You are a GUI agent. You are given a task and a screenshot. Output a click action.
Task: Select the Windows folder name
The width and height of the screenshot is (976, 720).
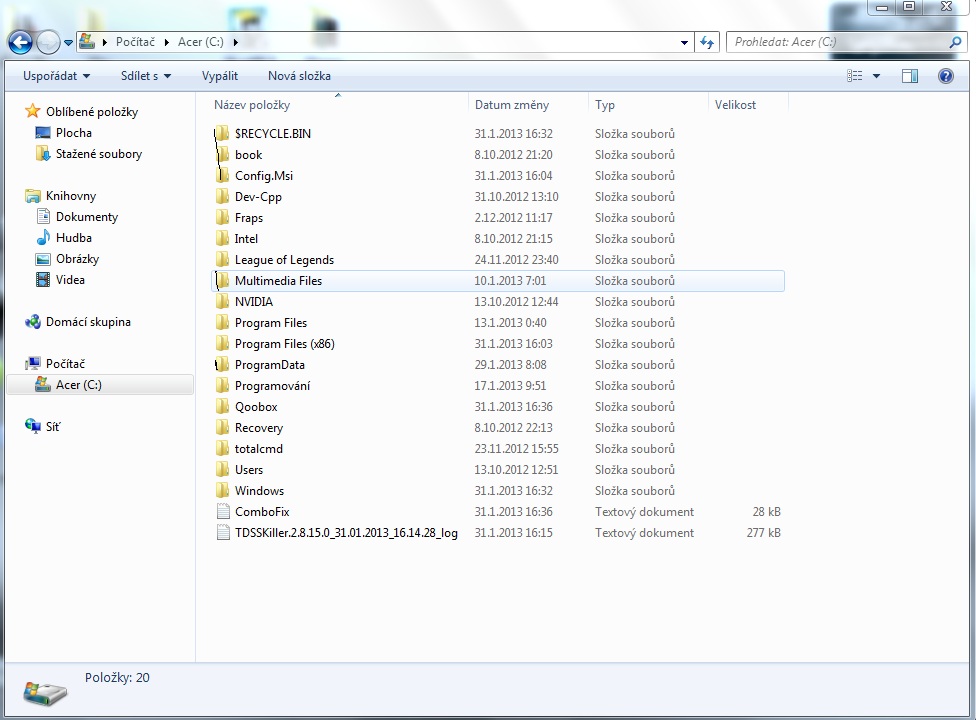(260, 491)
